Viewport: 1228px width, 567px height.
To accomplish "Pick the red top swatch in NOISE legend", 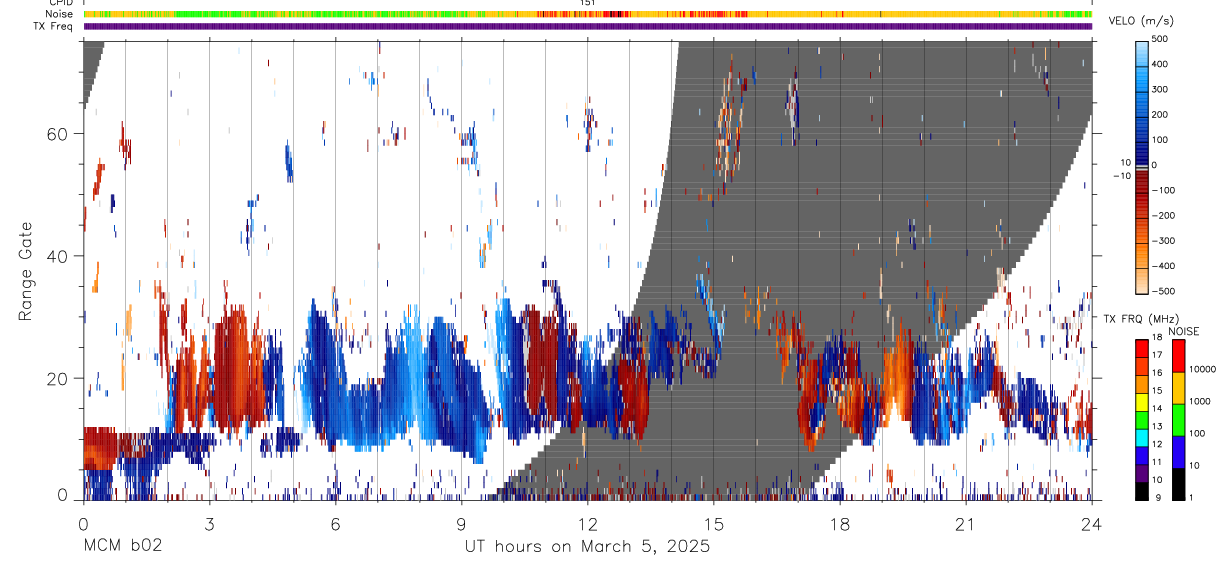I will [x=1178, y=356].
